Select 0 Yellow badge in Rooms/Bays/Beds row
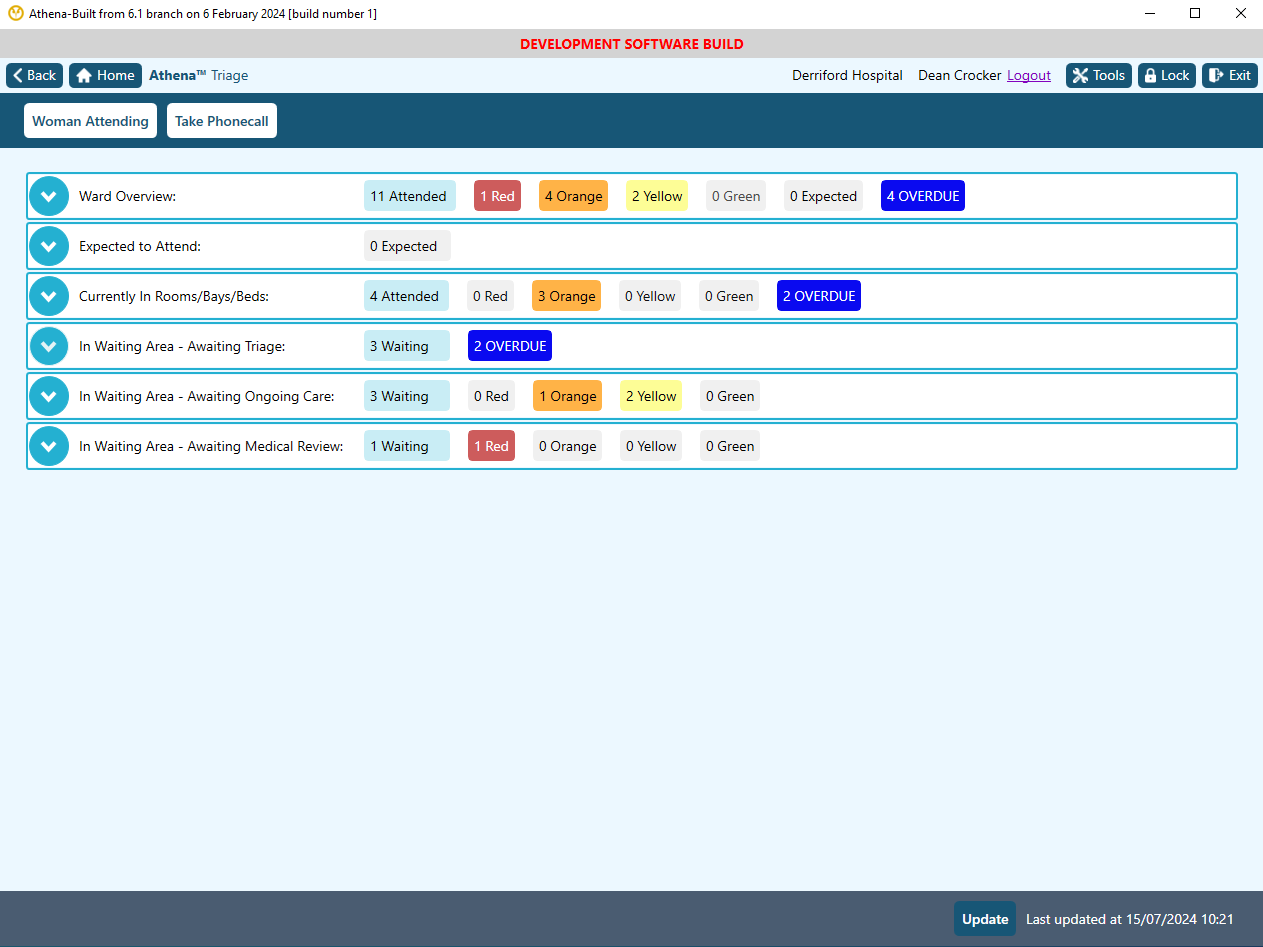Viewport: 1263px width, 947px height. 650,296
